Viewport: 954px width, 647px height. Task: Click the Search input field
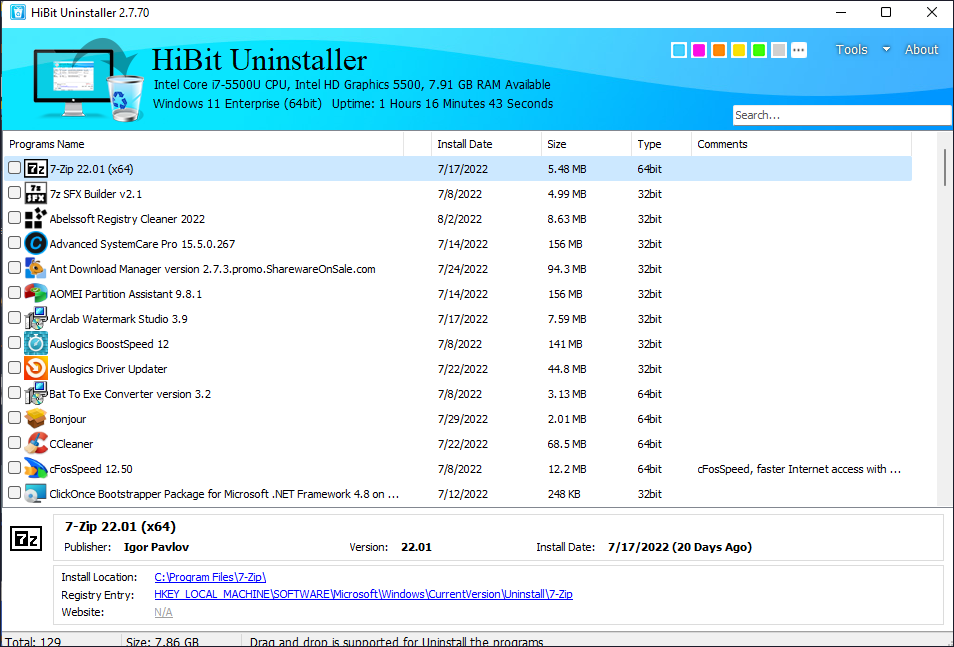point(842,115)
